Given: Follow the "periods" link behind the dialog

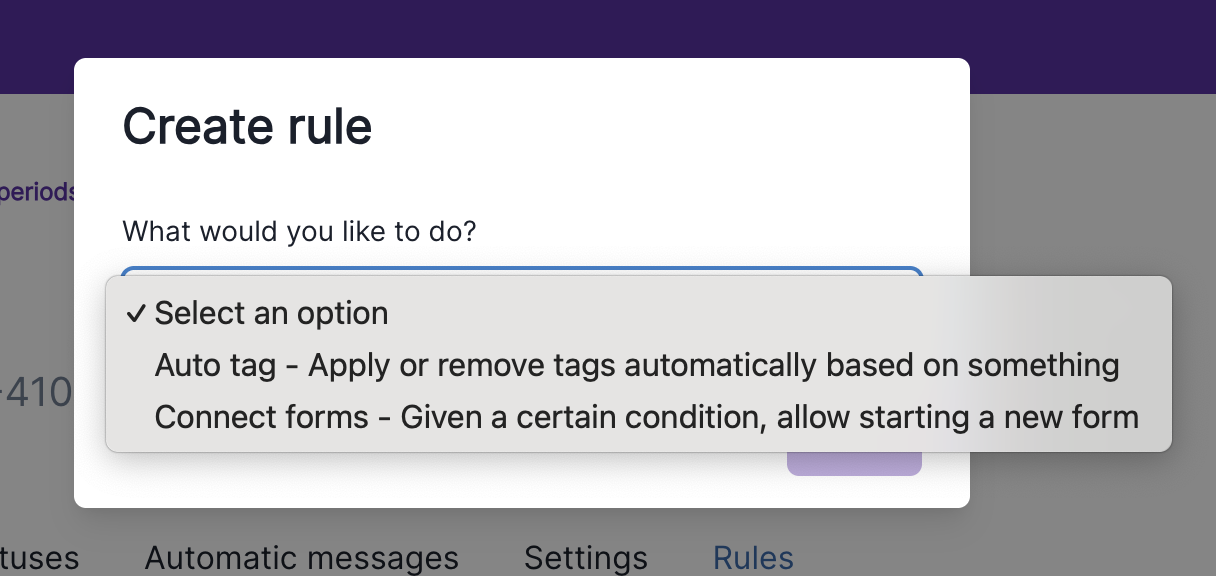Looking at the screenshot, I should tap(37, 191).
